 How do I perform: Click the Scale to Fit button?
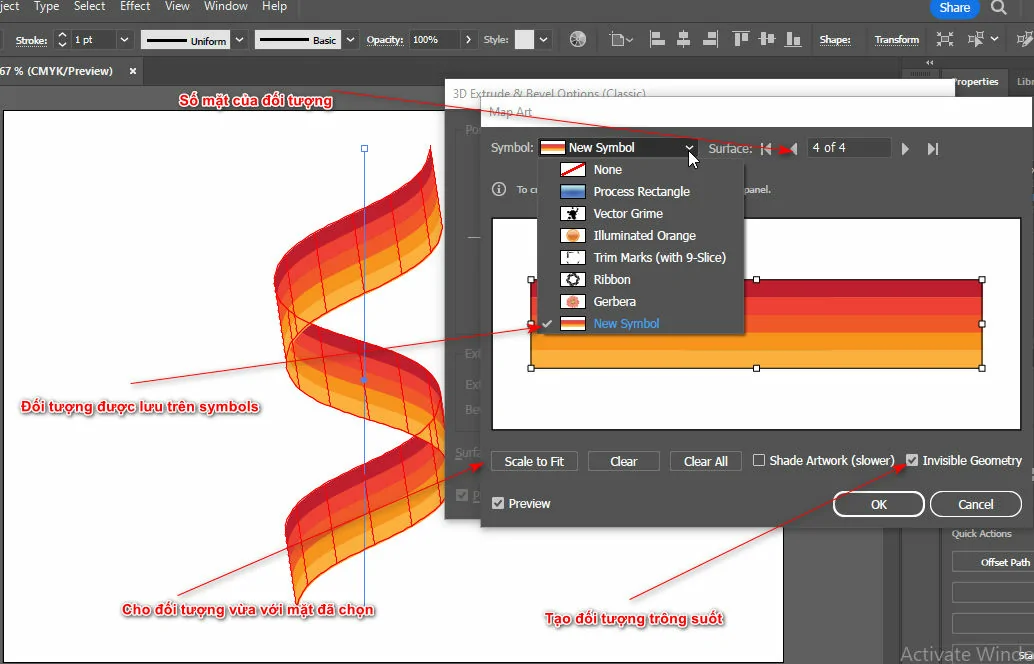point(534,461)
